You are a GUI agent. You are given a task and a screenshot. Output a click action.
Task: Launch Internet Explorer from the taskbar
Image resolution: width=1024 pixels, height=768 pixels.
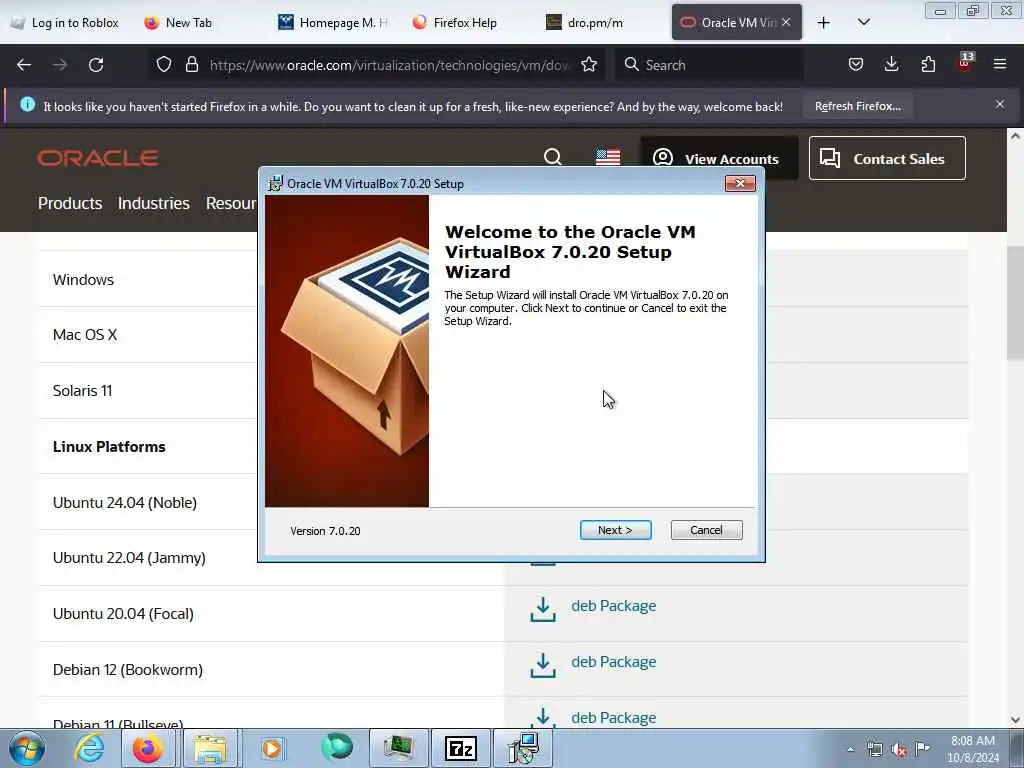click(x=89, y=748)
